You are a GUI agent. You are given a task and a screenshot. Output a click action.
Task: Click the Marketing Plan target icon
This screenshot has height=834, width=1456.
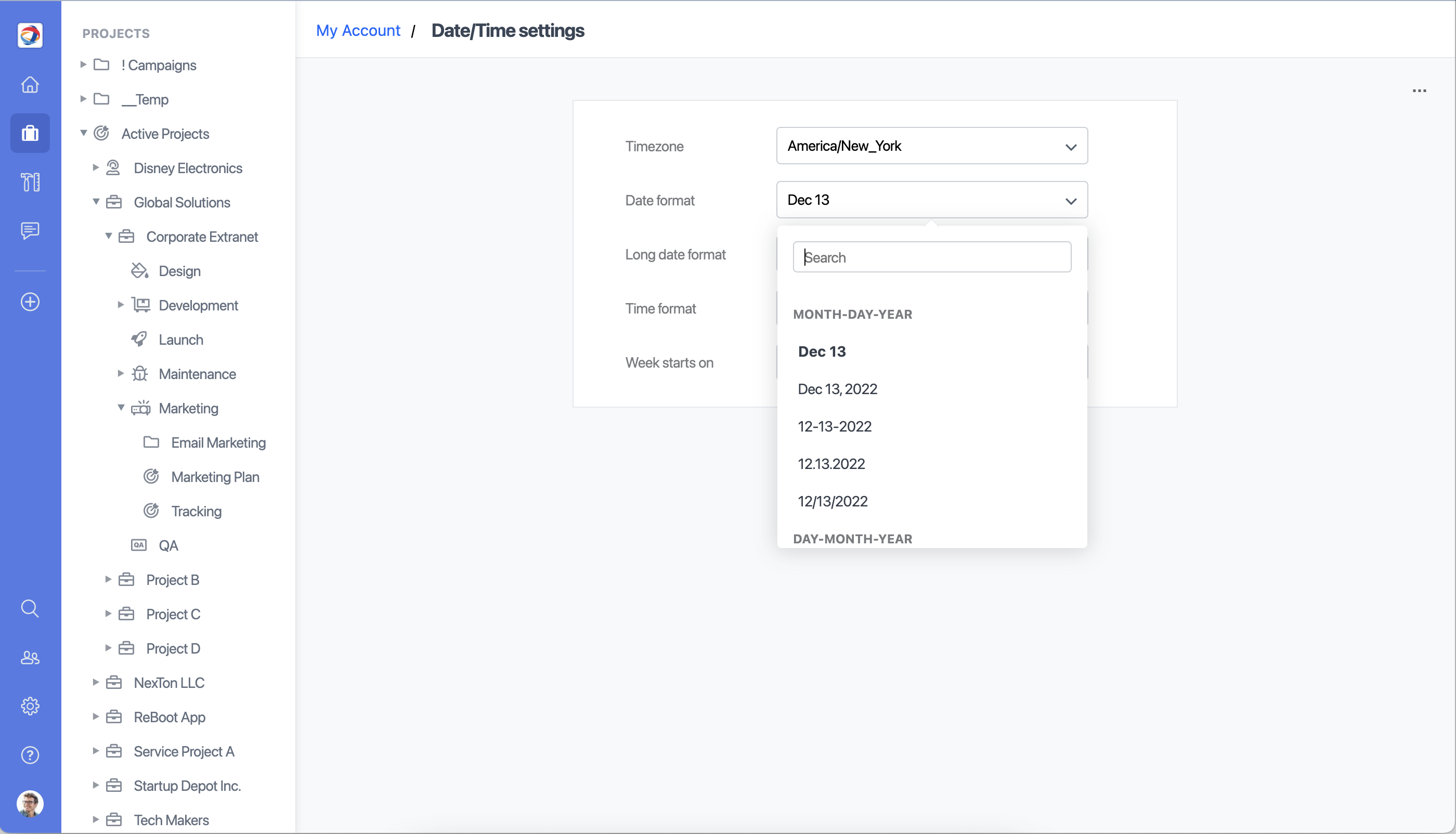click(x=151, y=477)
